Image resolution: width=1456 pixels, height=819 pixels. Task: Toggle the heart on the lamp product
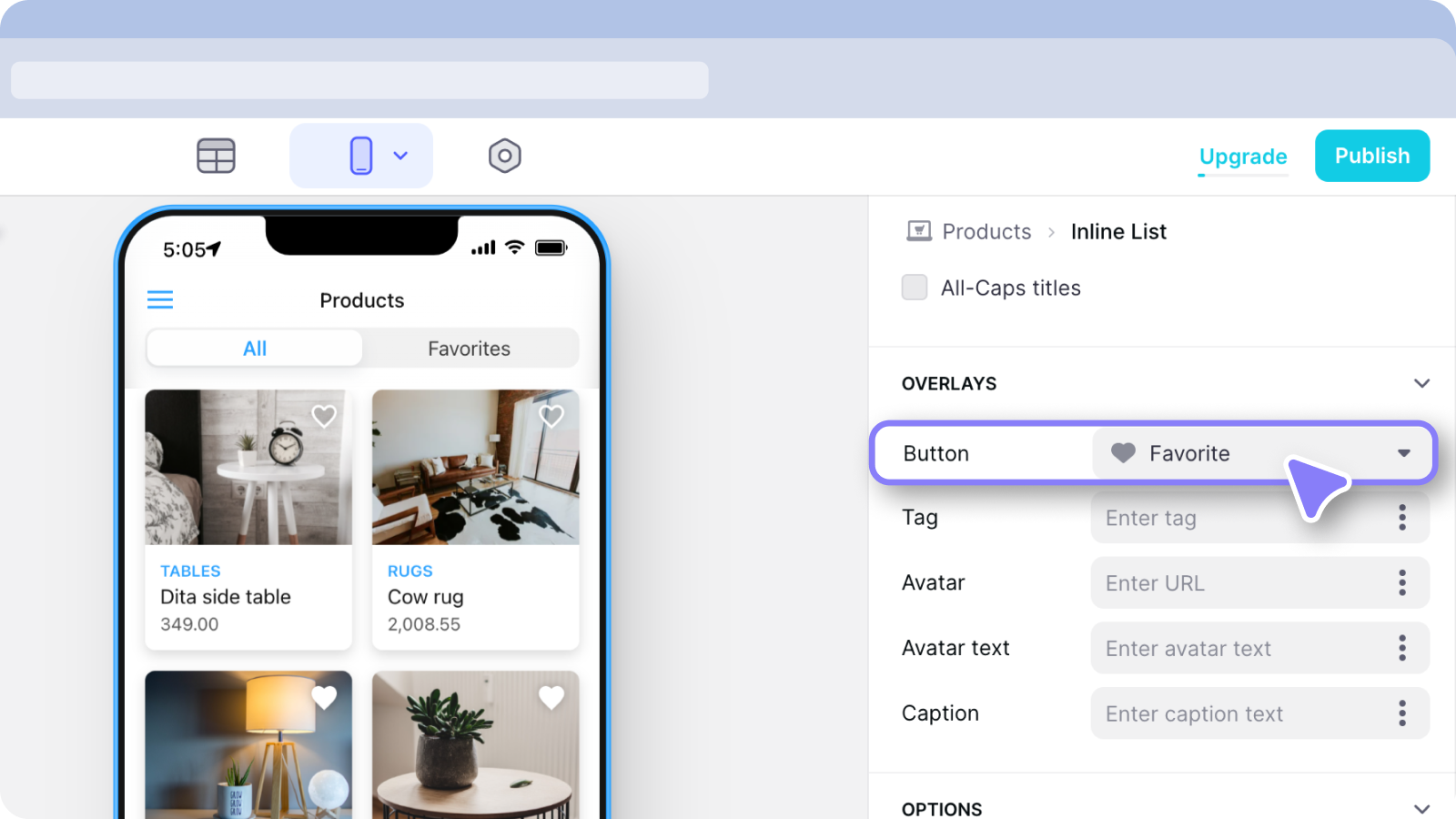(324, 698)
